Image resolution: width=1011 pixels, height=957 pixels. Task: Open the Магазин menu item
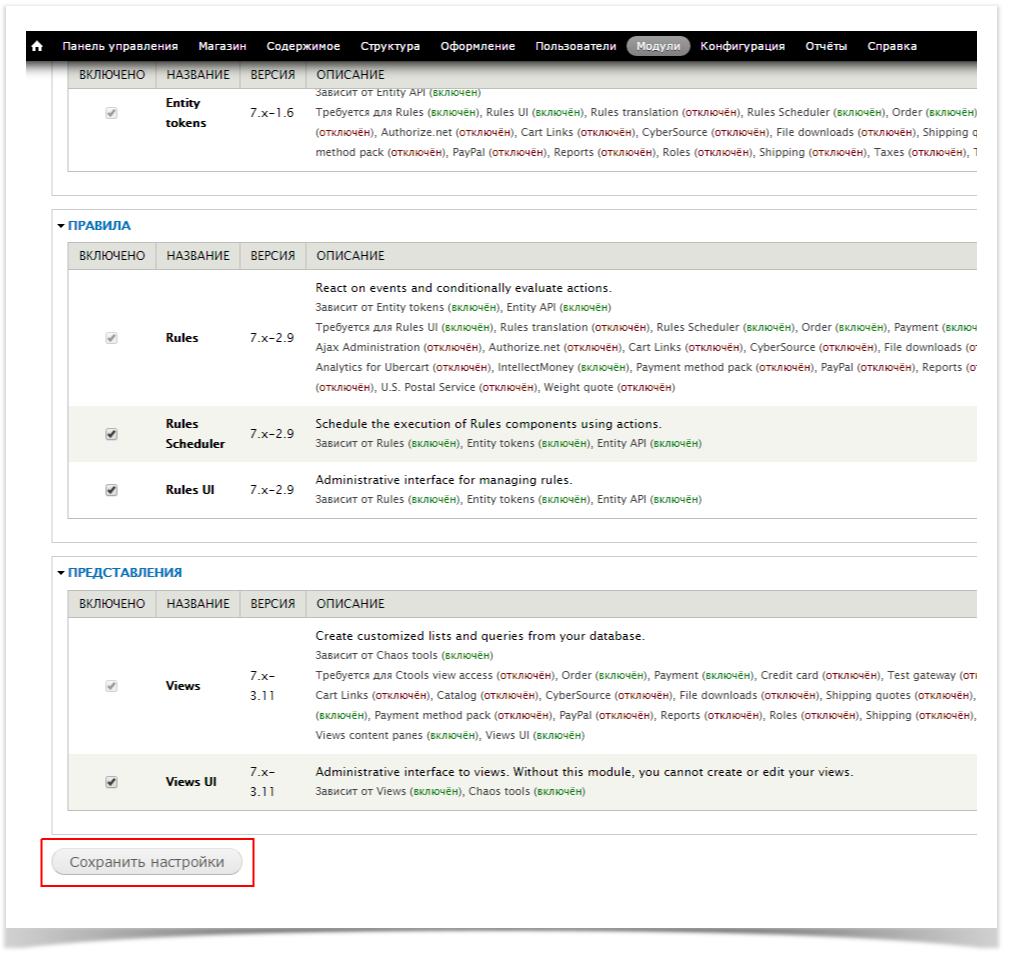222,46
